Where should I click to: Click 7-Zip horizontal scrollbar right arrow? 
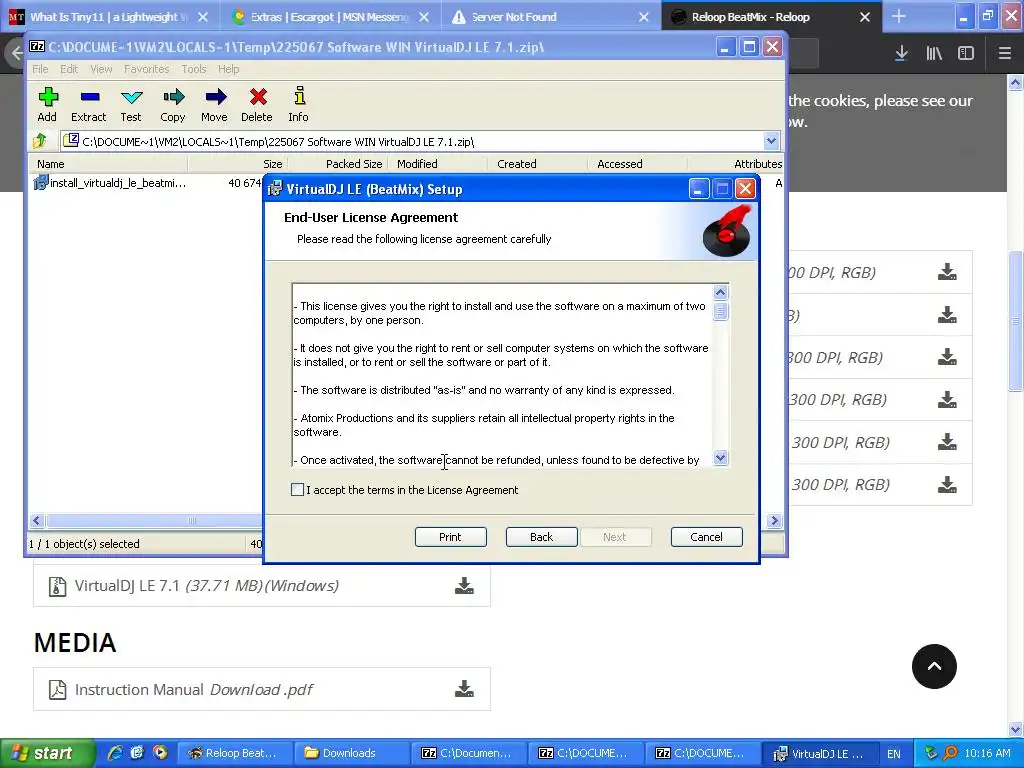tap(775, 520)
